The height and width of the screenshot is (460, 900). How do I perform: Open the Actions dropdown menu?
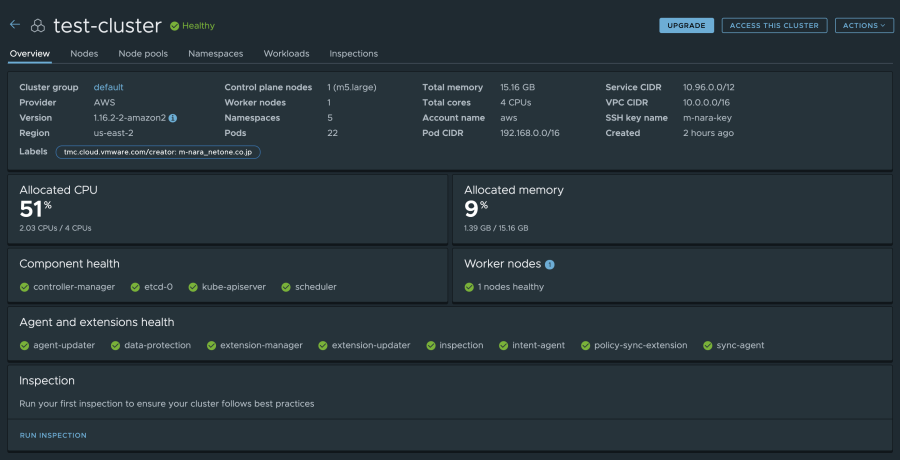click(x=864, y=25)
